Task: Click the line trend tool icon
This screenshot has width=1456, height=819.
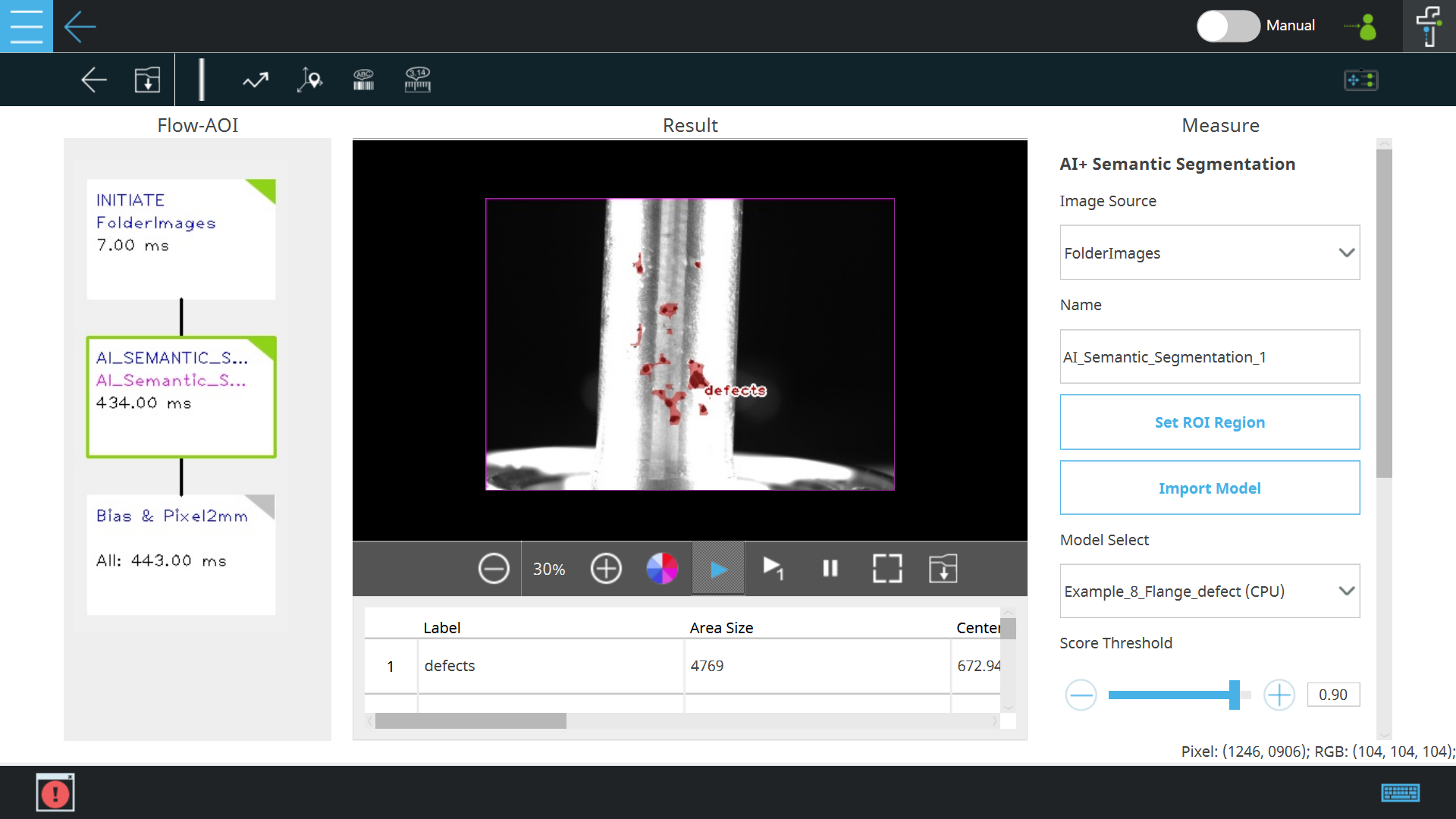Action: (256, 80)
